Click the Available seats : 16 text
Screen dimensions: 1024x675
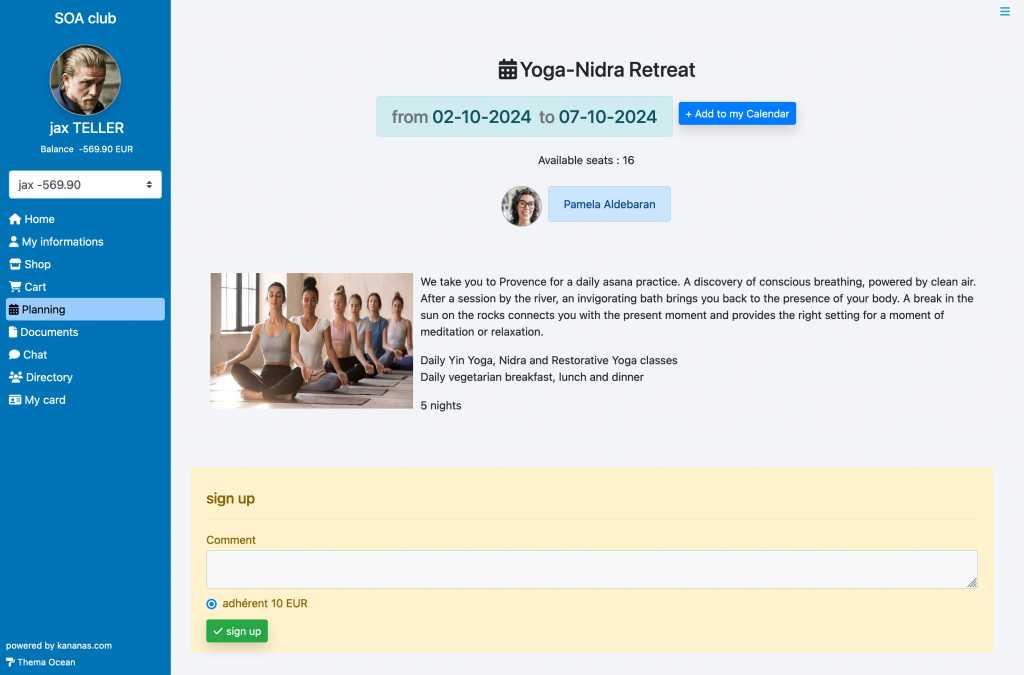pos(586,160)
